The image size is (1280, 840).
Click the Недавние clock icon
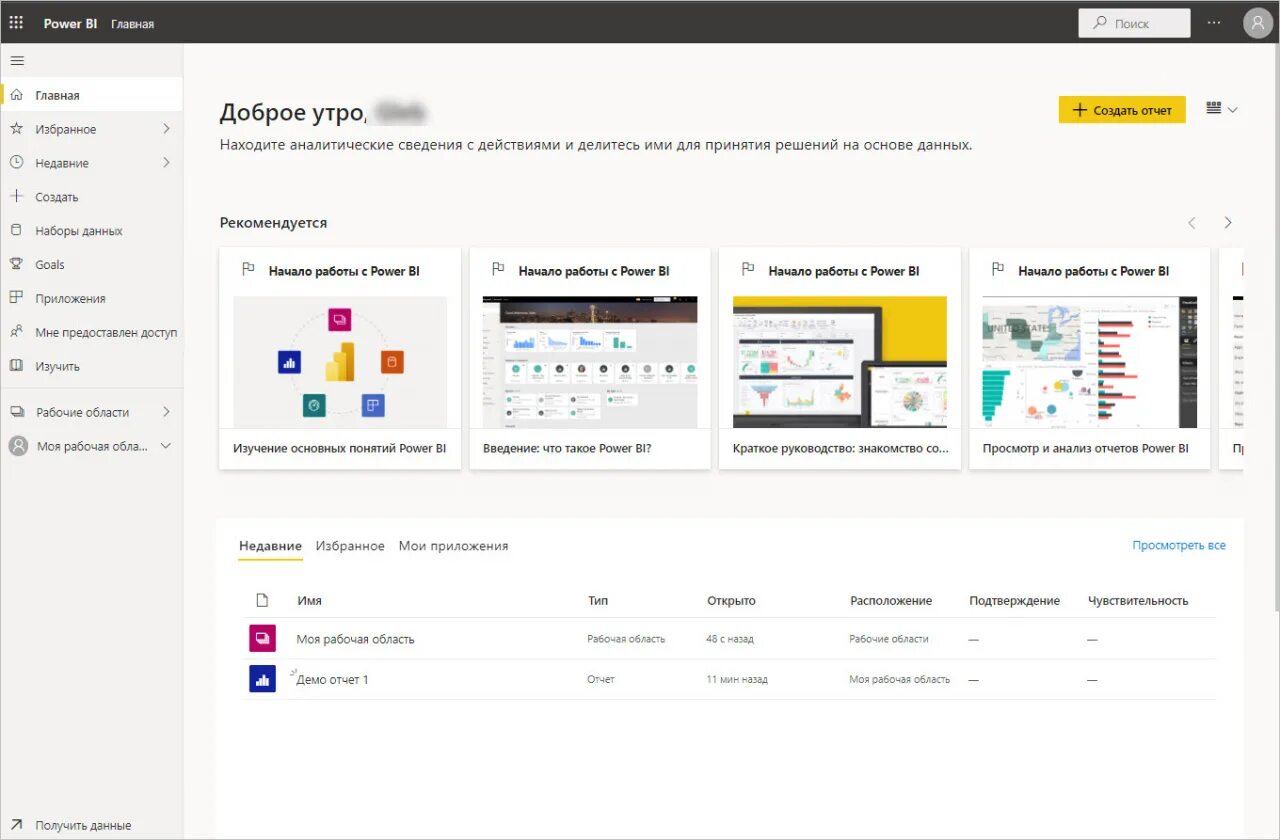[x=16, y=163]
